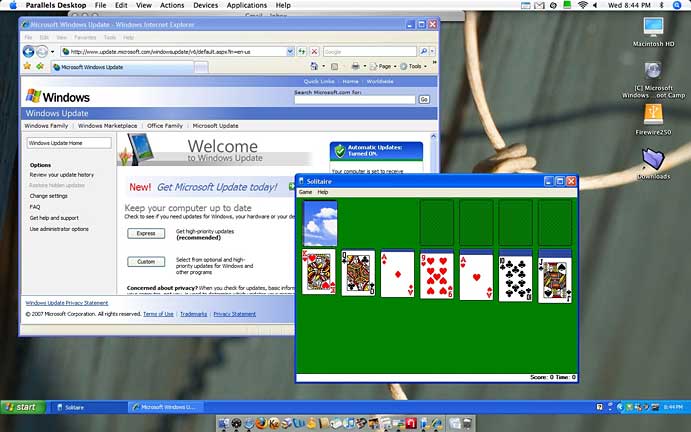
Task: Open a new blank IE tab
Action: point(201,67)
